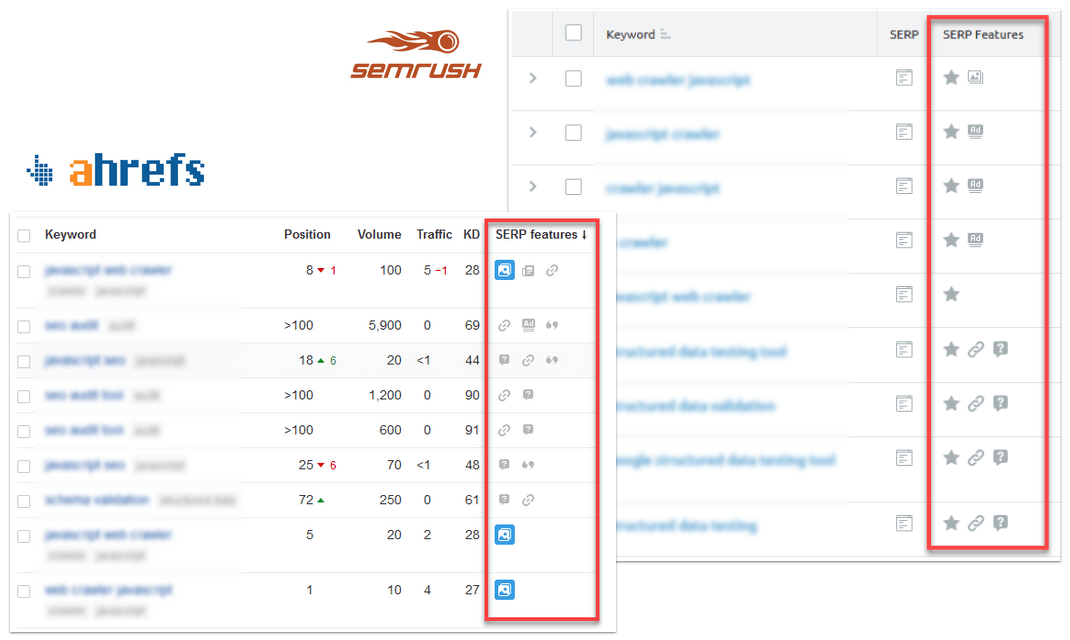This screenshot has width=1070, height=640.
Task: Tick the checkbox for Ahrefs row with position 1
Action: coord(24,591)
